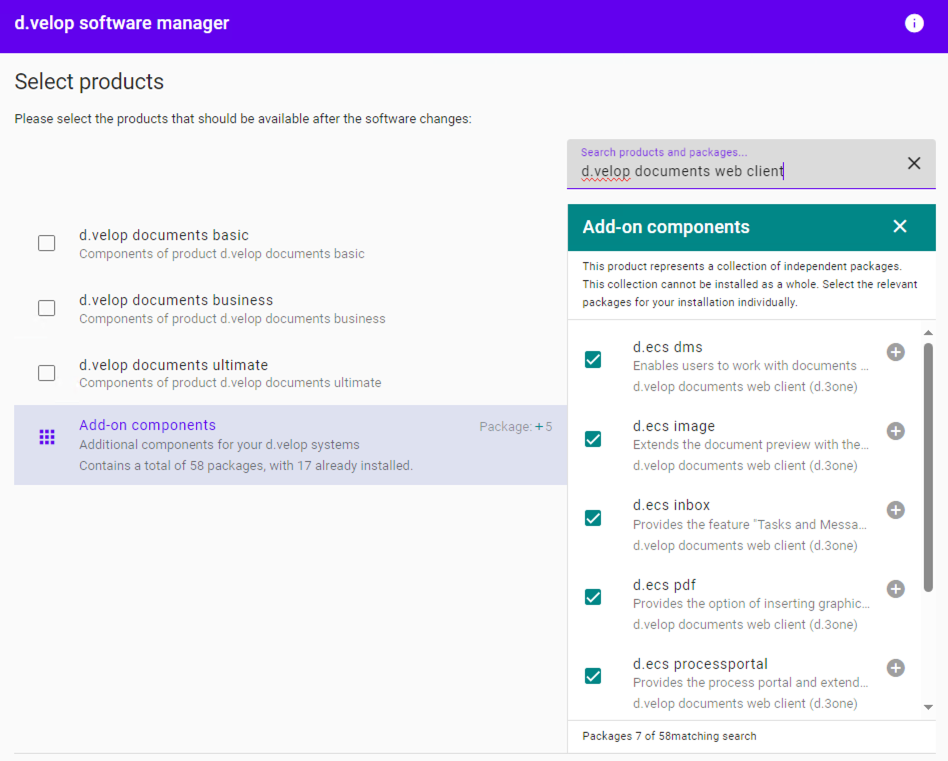
Task: Enable the d.velop documents business checkbox
Action: click(47, 308)
